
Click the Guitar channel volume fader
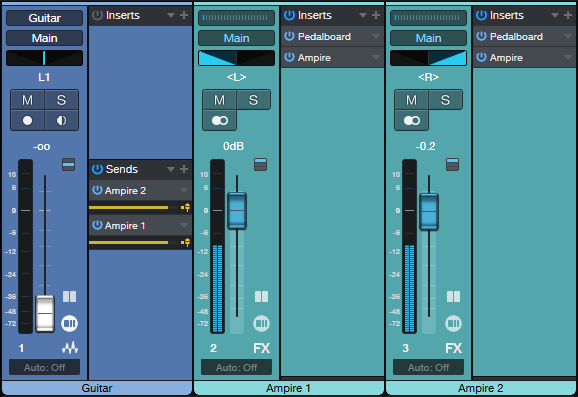(45, 313)
